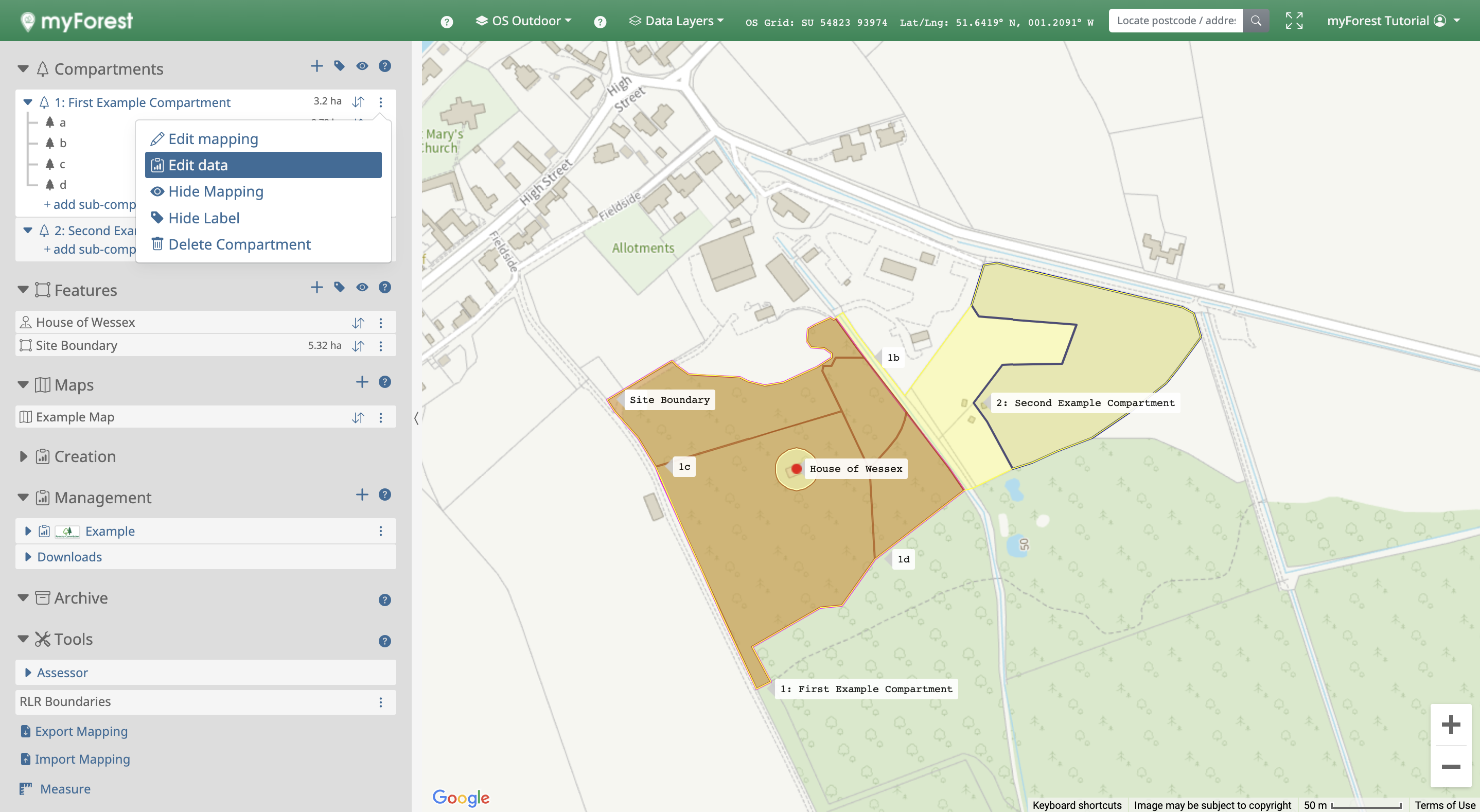Expand the Creation section
This screenshot has width=1480, height=812.
click(23, 457)
